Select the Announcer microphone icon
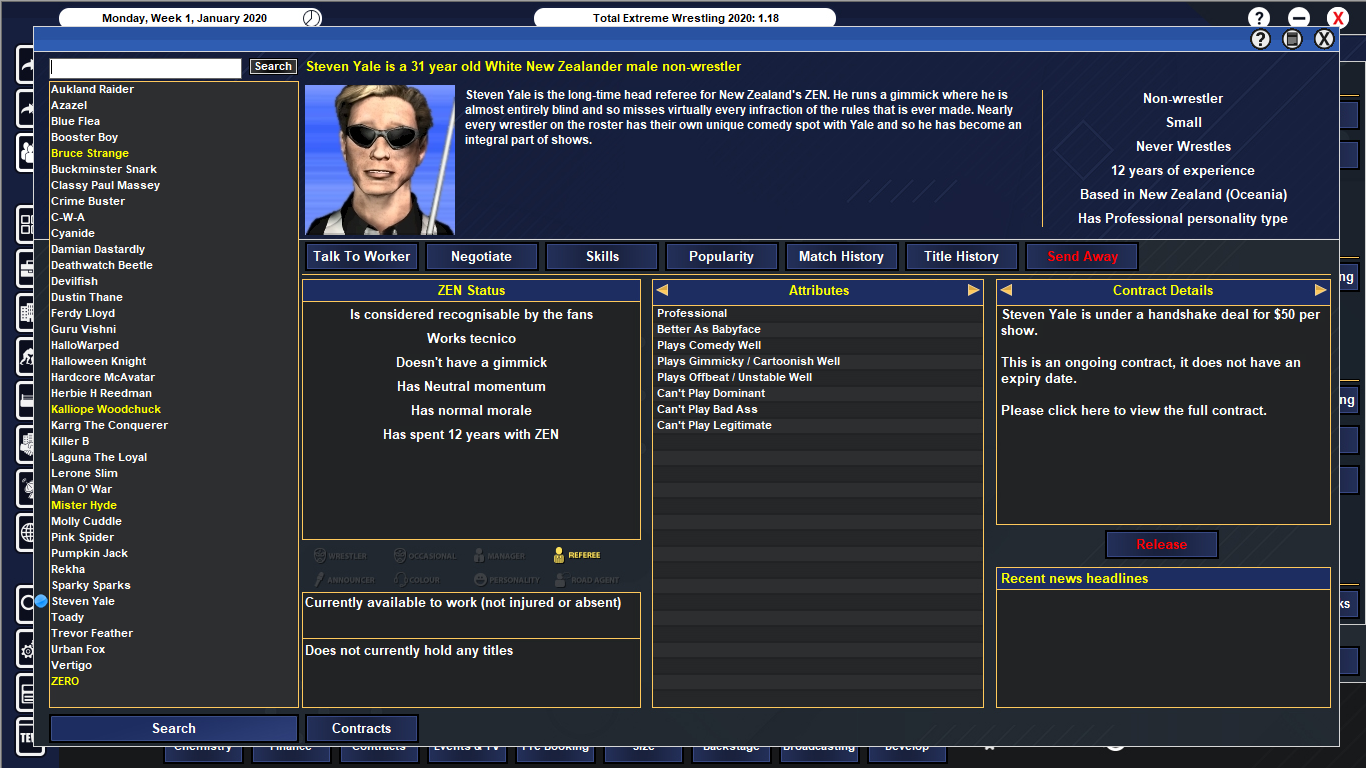 (320, 579)
